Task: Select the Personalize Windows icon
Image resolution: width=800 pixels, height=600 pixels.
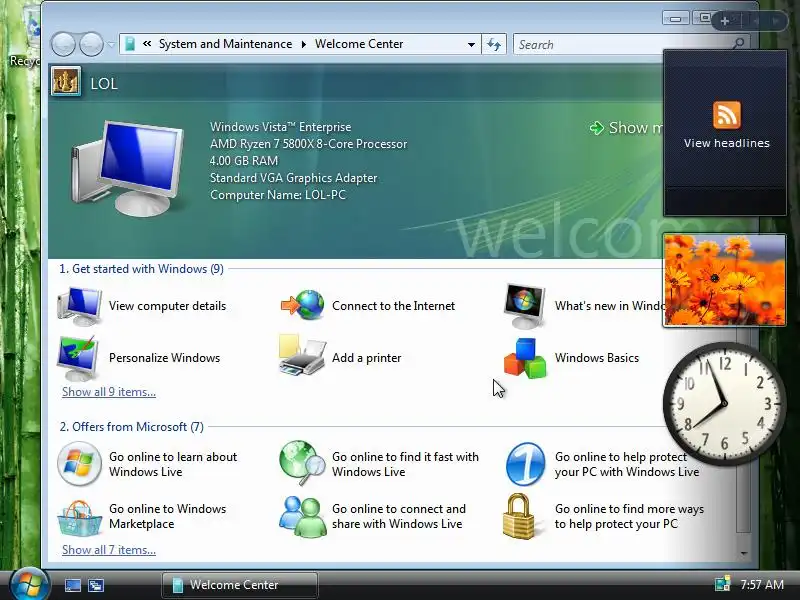Action: 78,358
